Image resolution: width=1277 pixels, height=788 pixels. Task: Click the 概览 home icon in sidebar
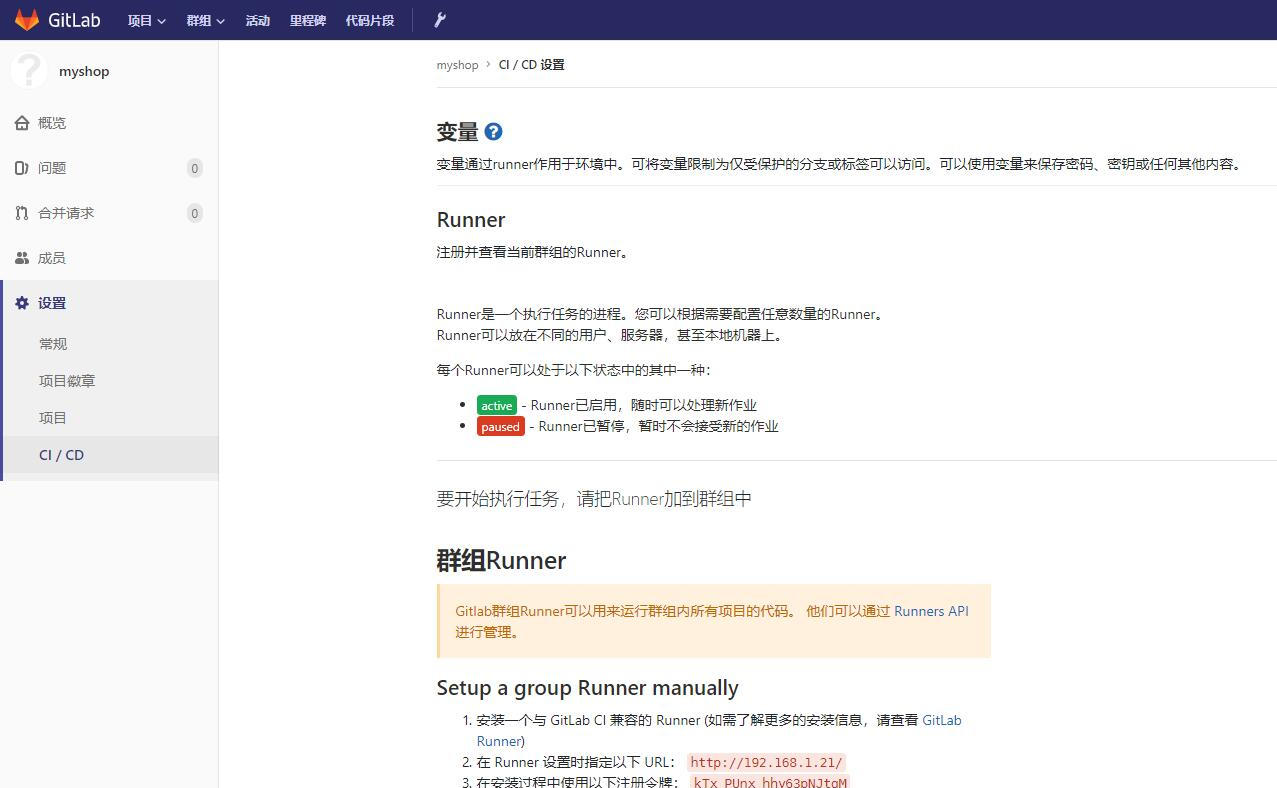(22, 123)
